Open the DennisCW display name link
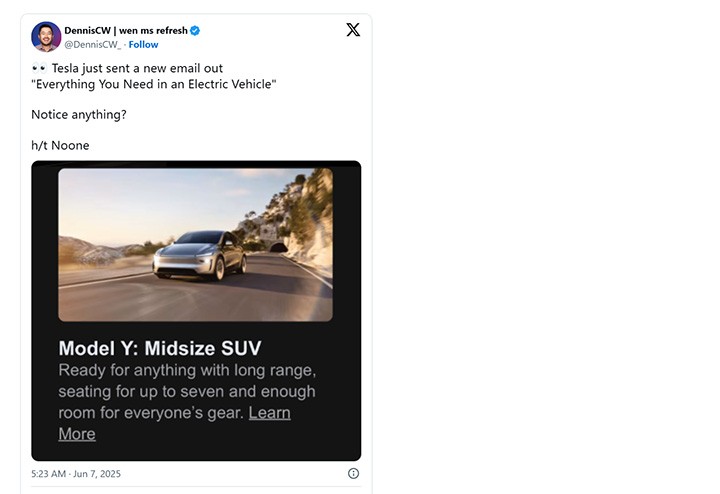This screenshot has height=494, width=720. pos(126,31)
